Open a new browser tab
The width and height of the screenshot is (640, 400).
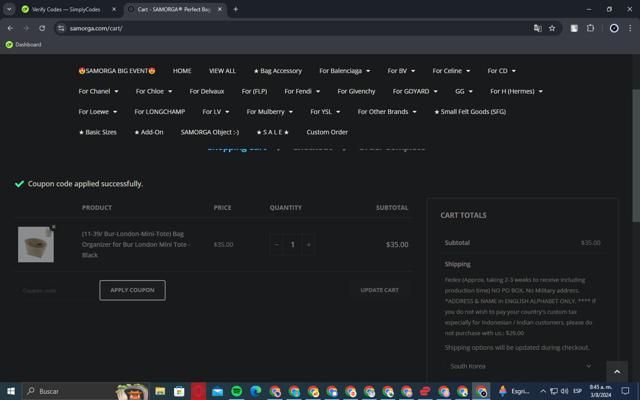click(236, 9)
